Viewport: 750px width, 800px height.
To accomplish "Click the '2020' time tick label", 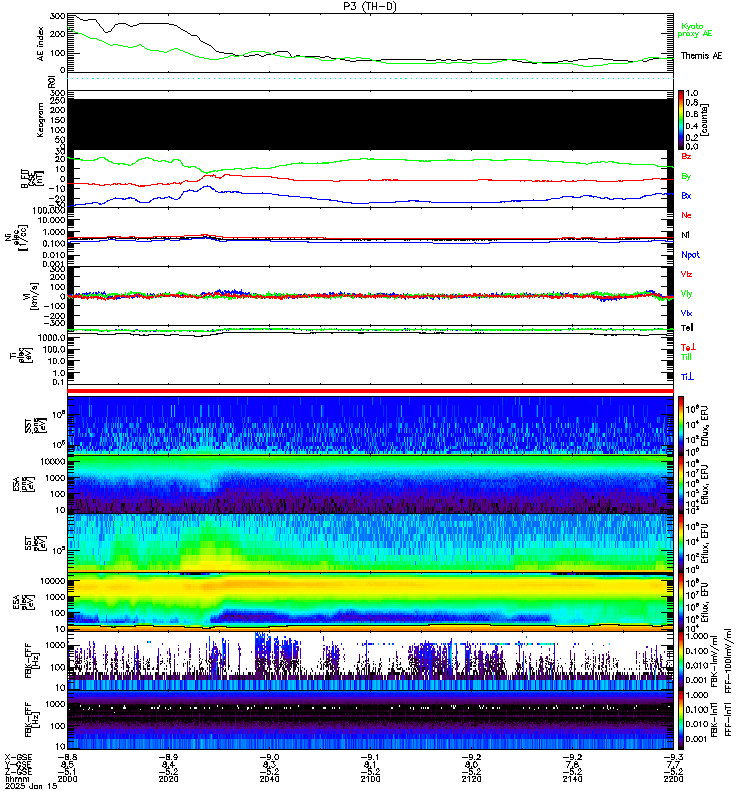I will coord(168,779).
